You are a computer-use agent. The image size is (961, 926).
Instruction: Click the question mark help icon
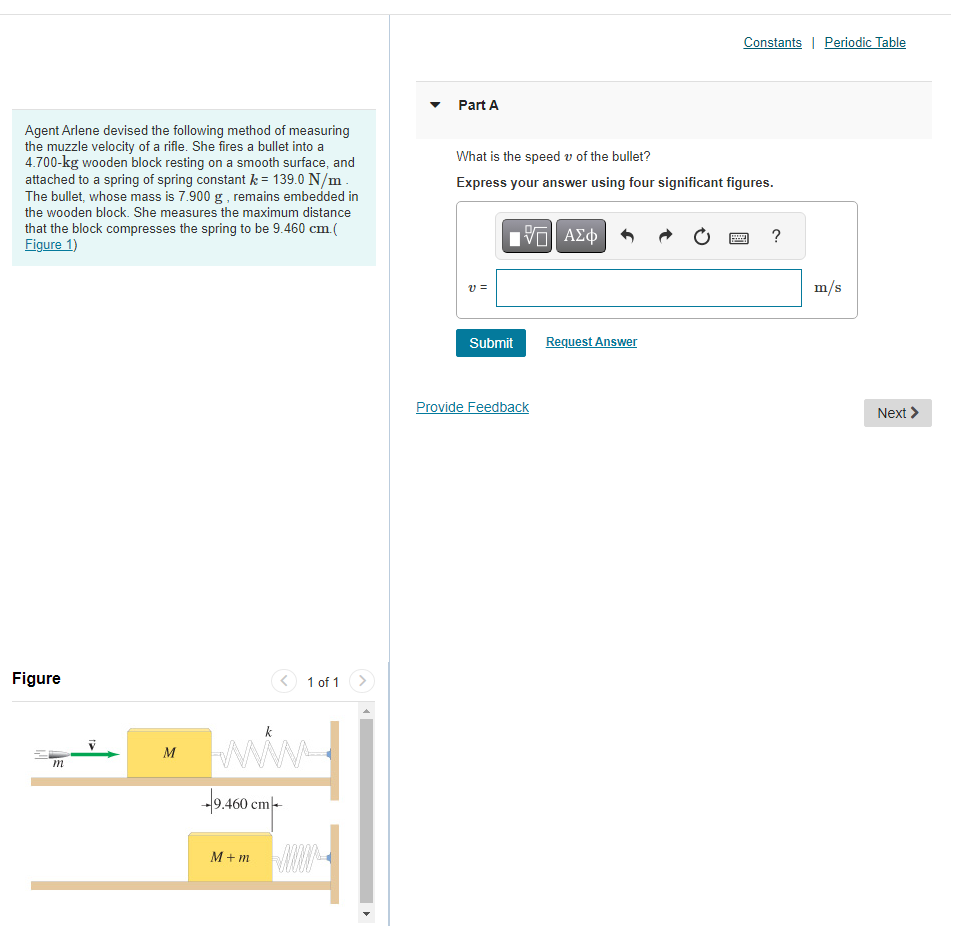click(x=775, y=236)
